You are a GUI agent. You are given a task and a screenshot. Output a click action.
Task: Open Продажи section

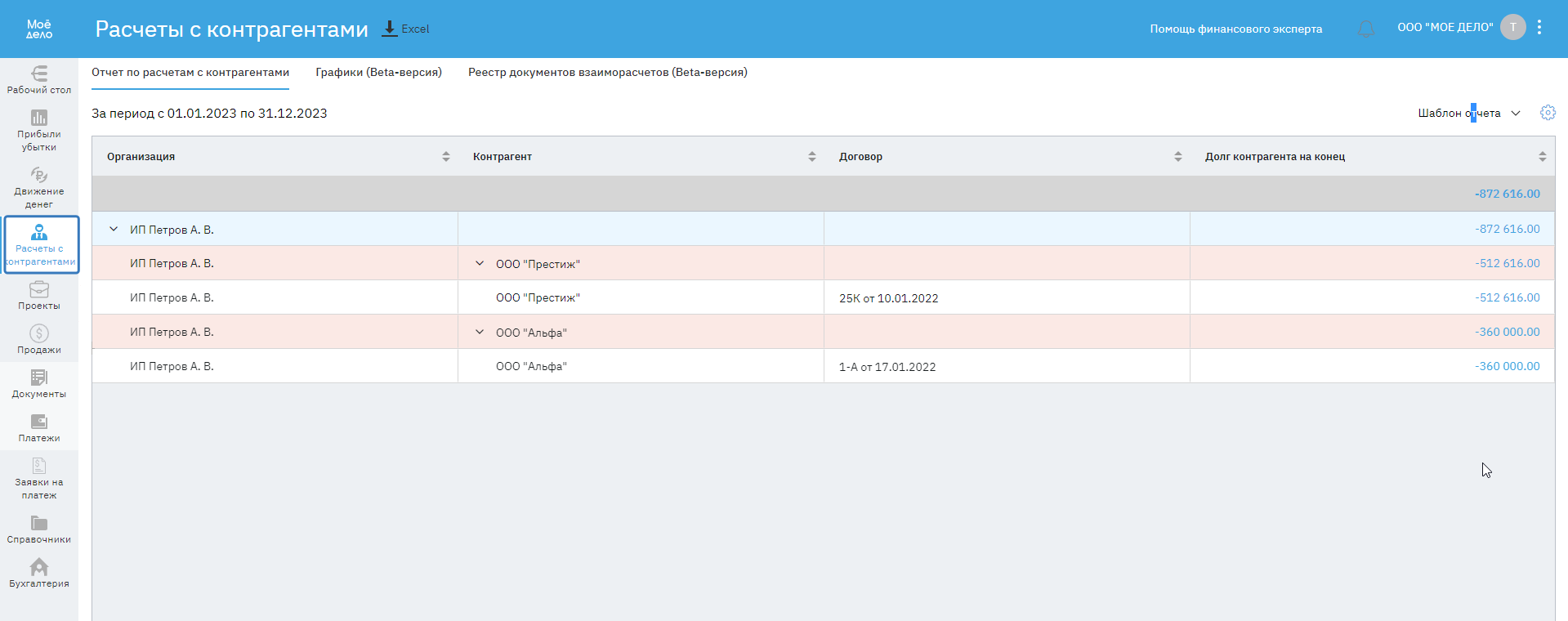tap(39, 340)
